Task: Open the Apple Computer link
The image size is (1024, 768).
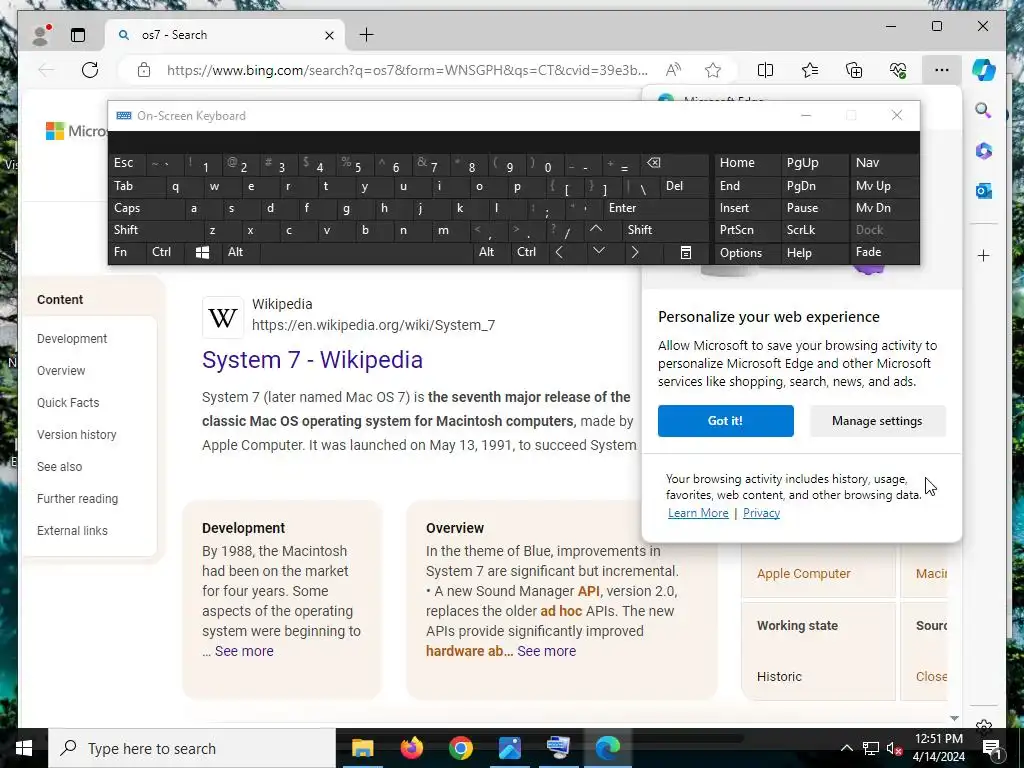Action: 803,574
